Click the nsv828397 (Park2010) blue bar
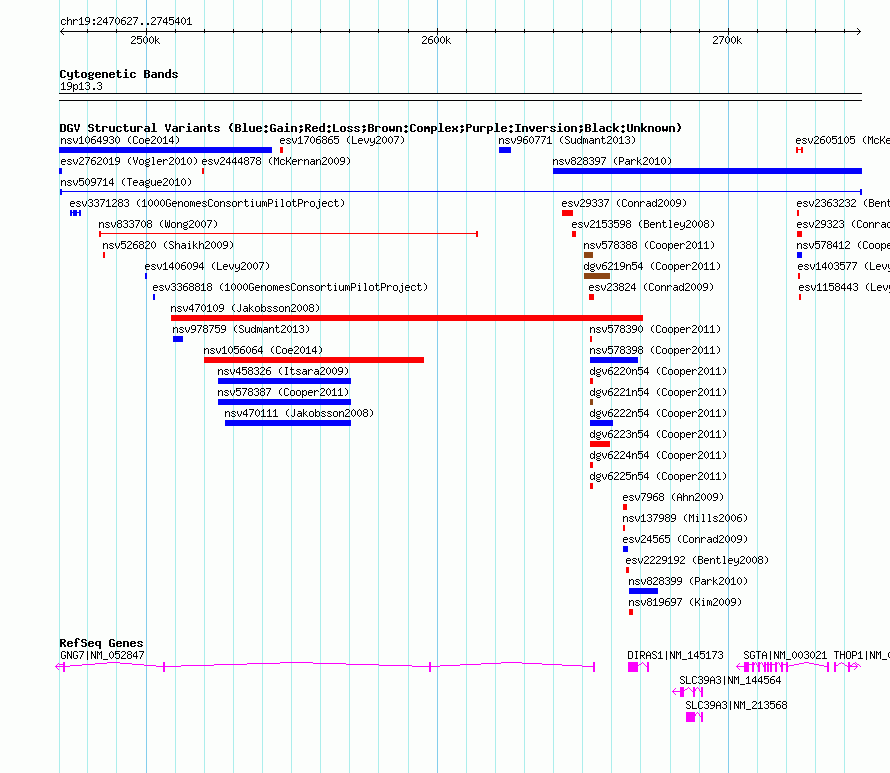Screen dimensions: 890x773 click(x=707, y=171)
